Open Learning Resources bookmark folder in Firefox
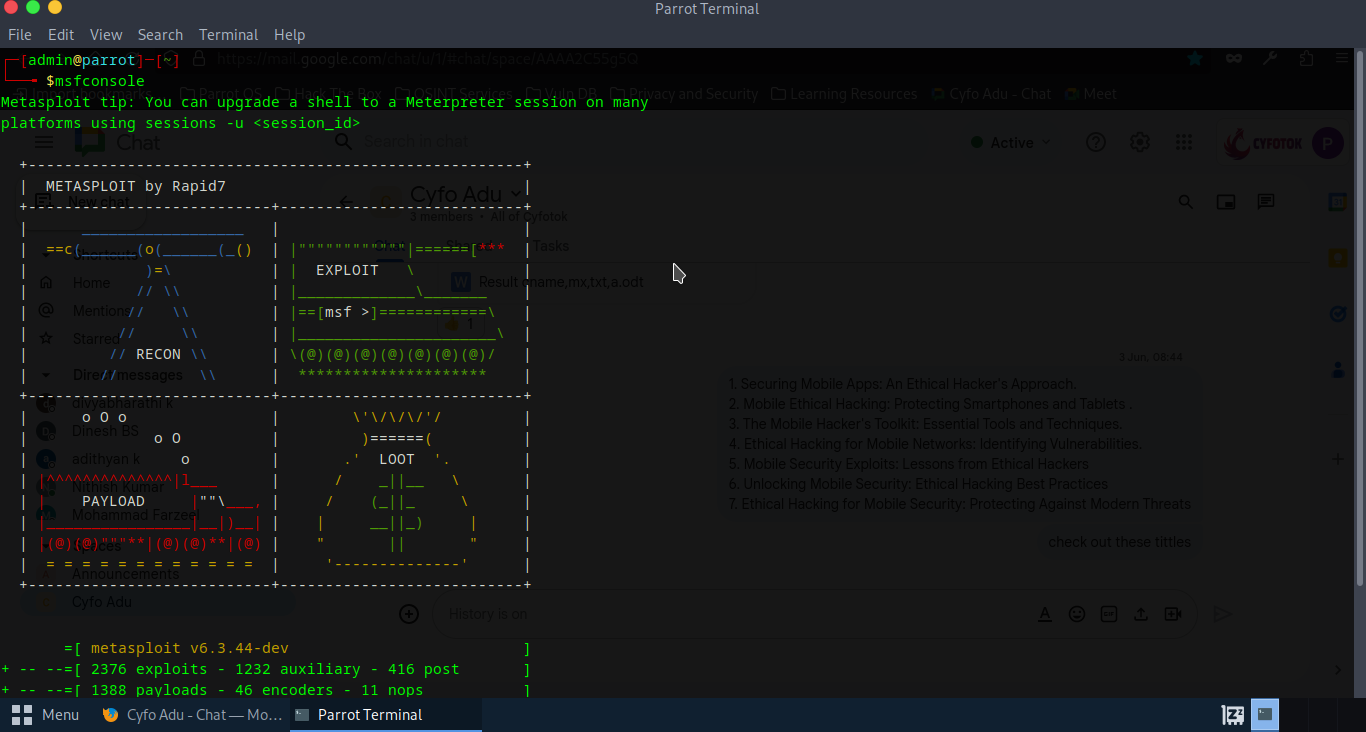 coord(845,94)
